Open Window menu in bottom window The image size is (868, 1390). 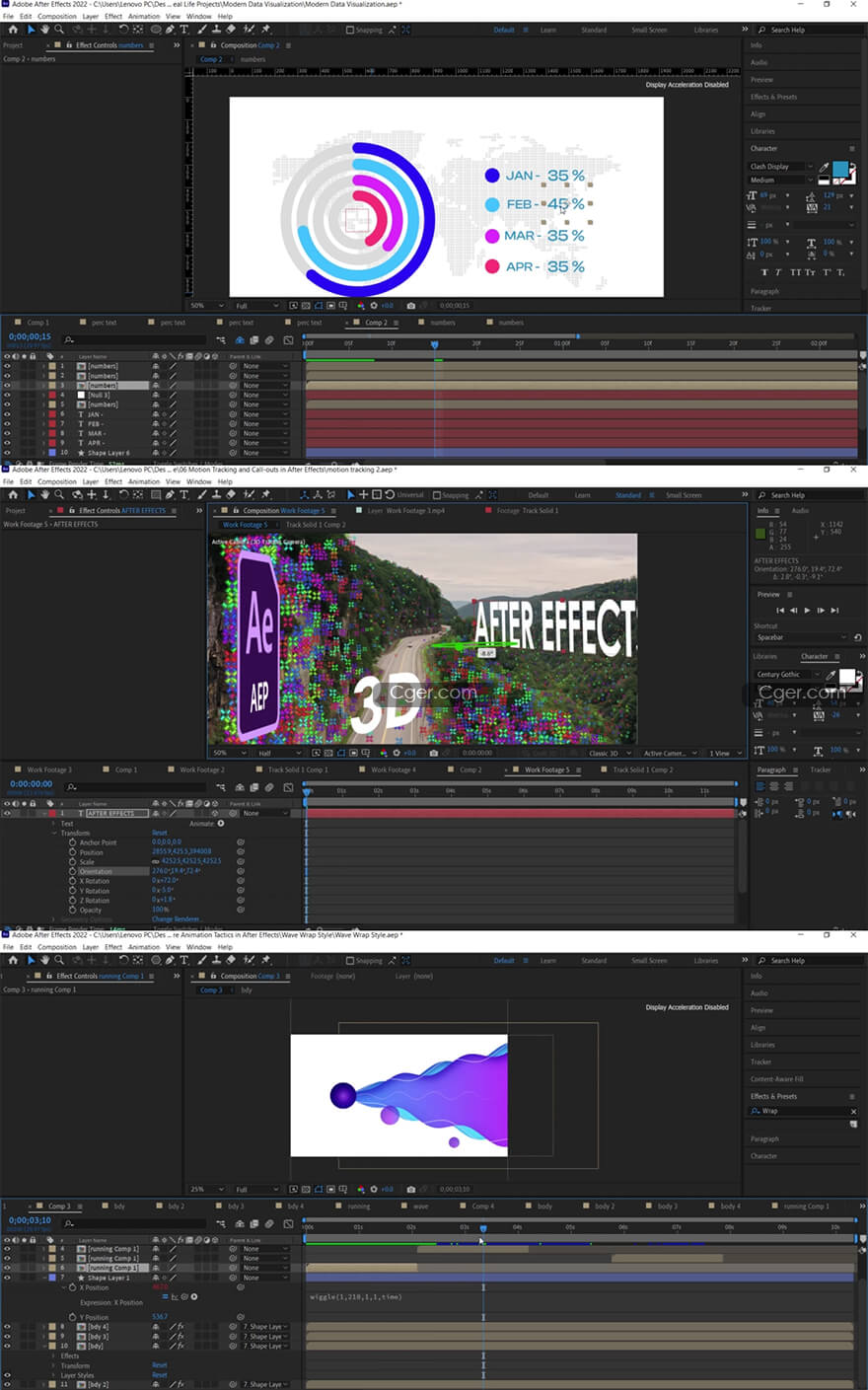[199, 947]
